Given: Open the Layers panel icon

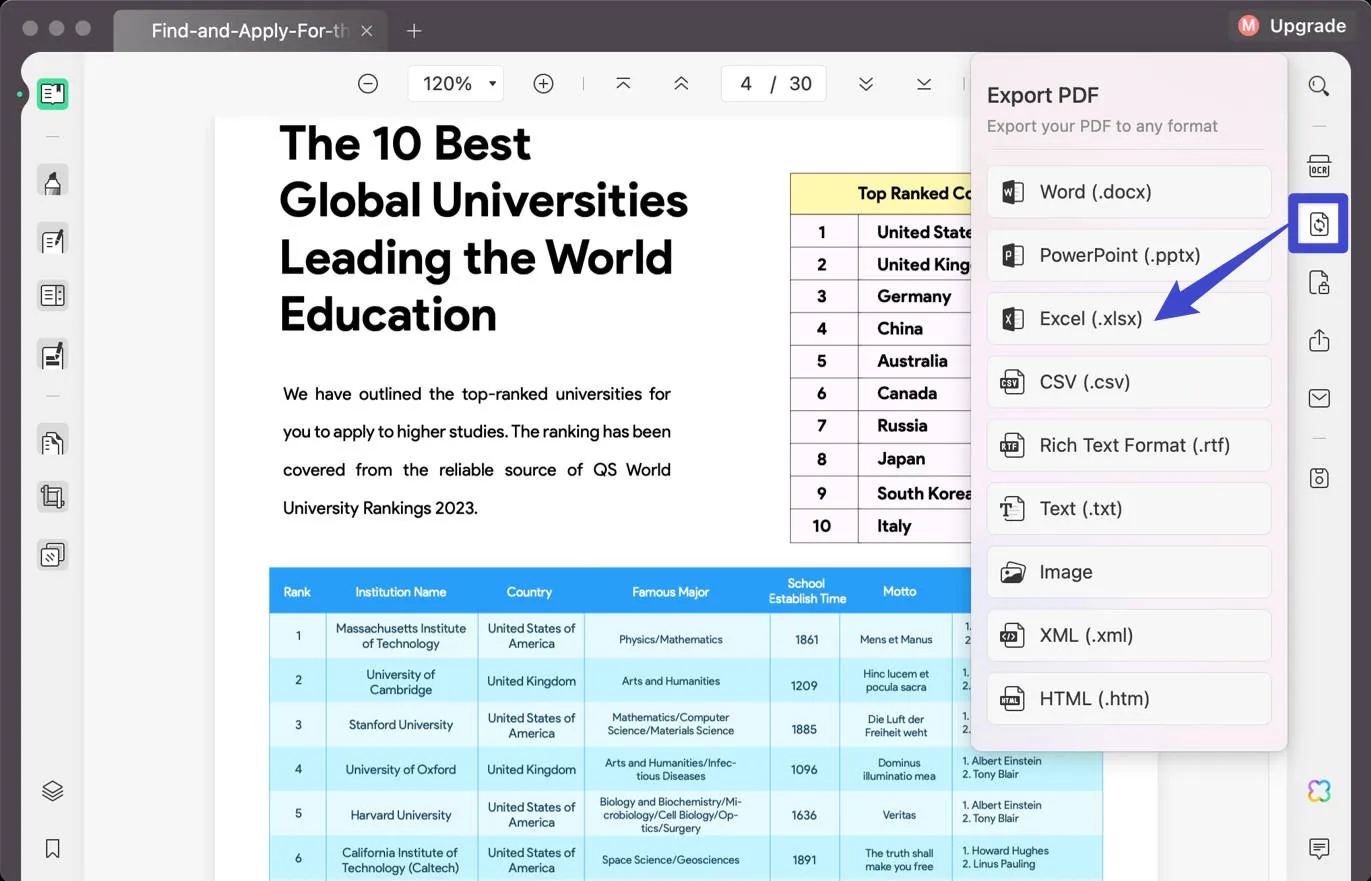Looking at the screenshot, I should point(53,791).
